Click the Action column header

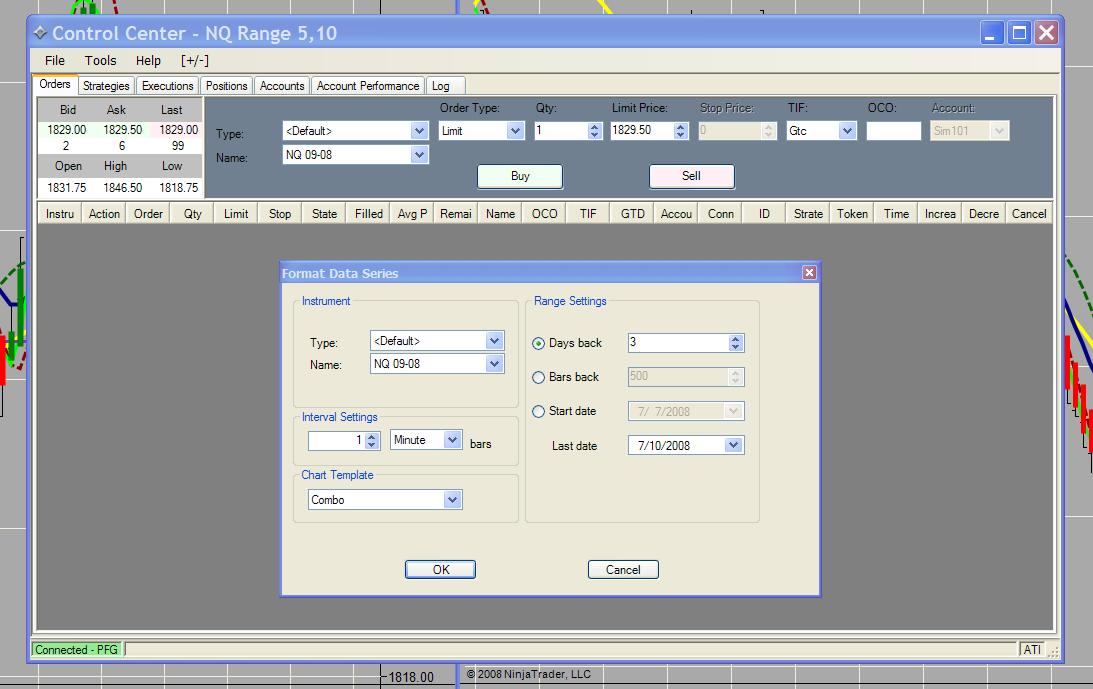104,213
